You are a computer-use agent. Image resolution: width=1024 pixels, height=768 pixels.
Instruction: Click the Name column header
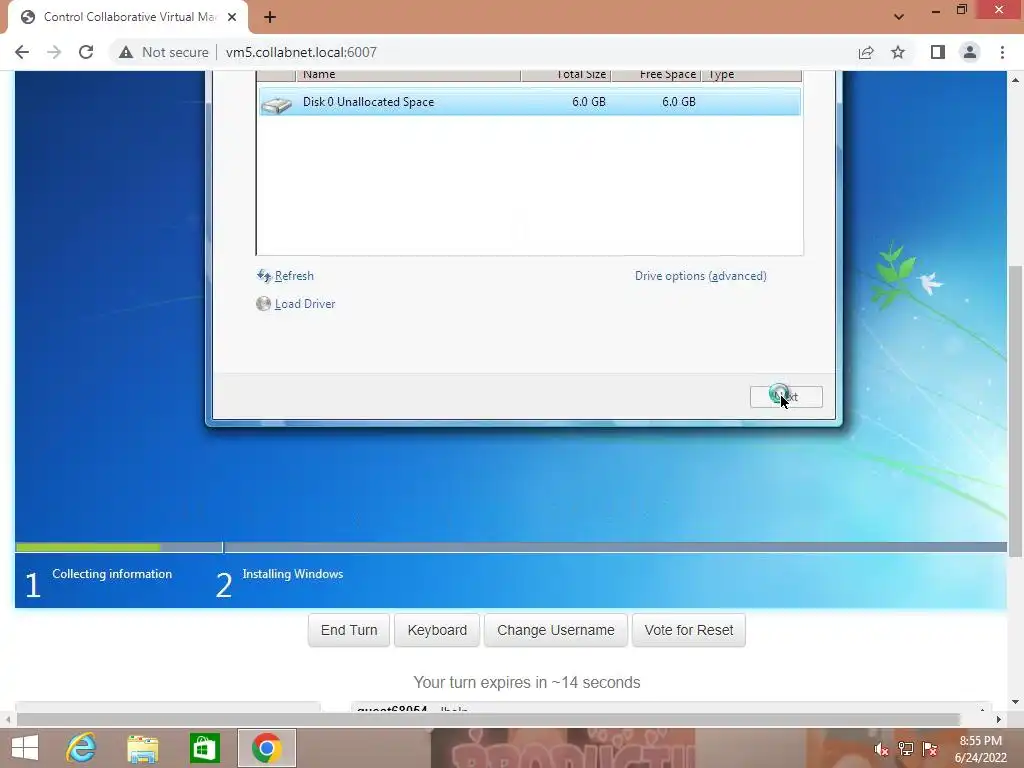409,75
